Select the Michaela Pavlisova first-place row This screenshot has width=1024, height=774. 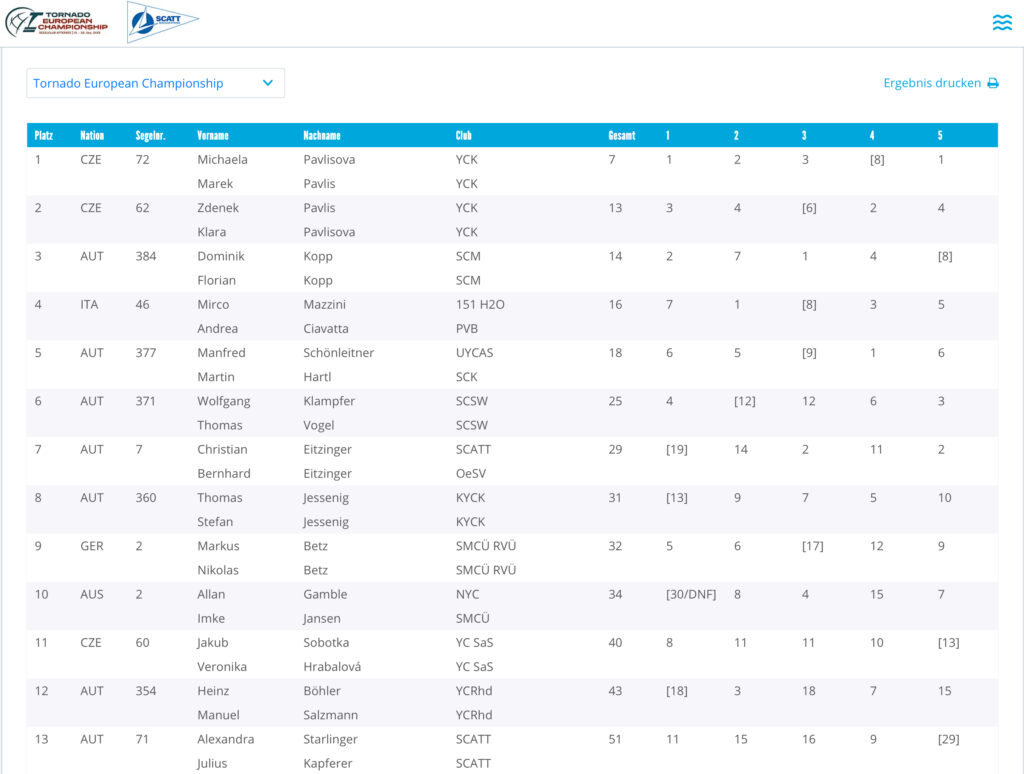[329, 160]
